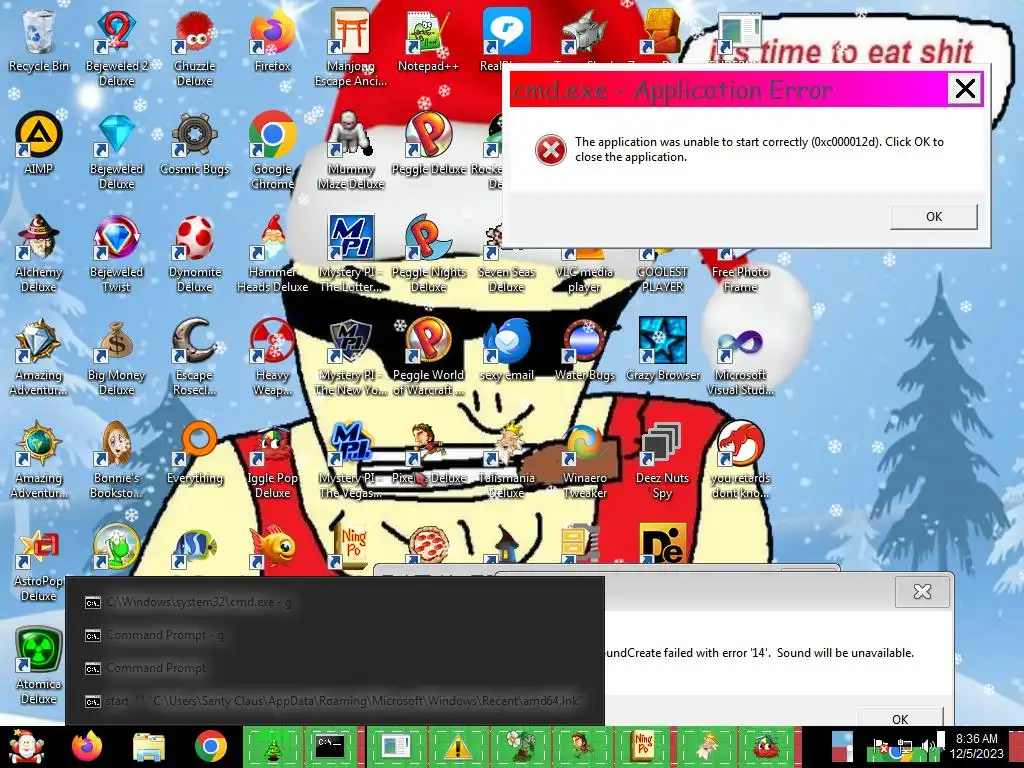
Task: Launch Winaero Tweaker shortcut
Action: (584, 461)
